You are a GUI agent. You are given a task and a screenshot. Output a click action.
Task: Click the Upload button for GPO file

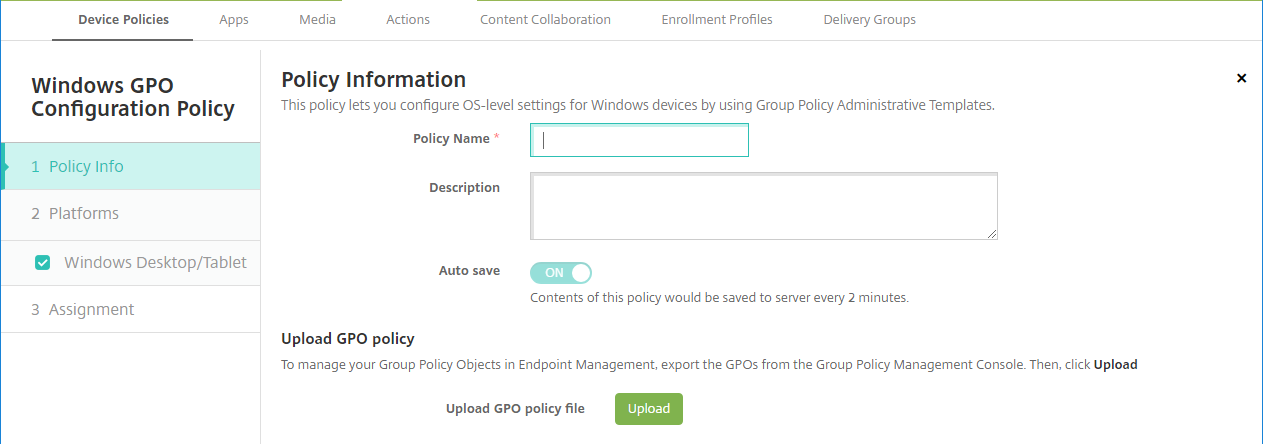[x=648, y=408]
